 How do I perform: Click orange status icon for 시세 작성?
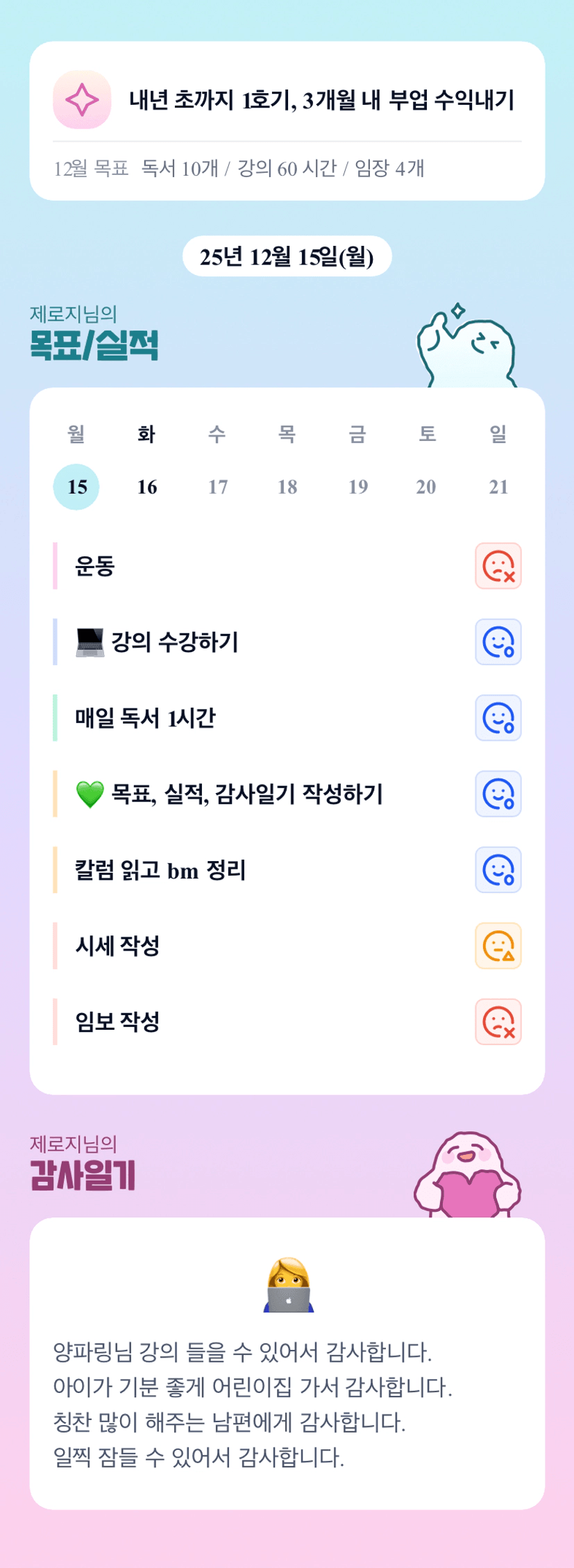click(498, 946)
